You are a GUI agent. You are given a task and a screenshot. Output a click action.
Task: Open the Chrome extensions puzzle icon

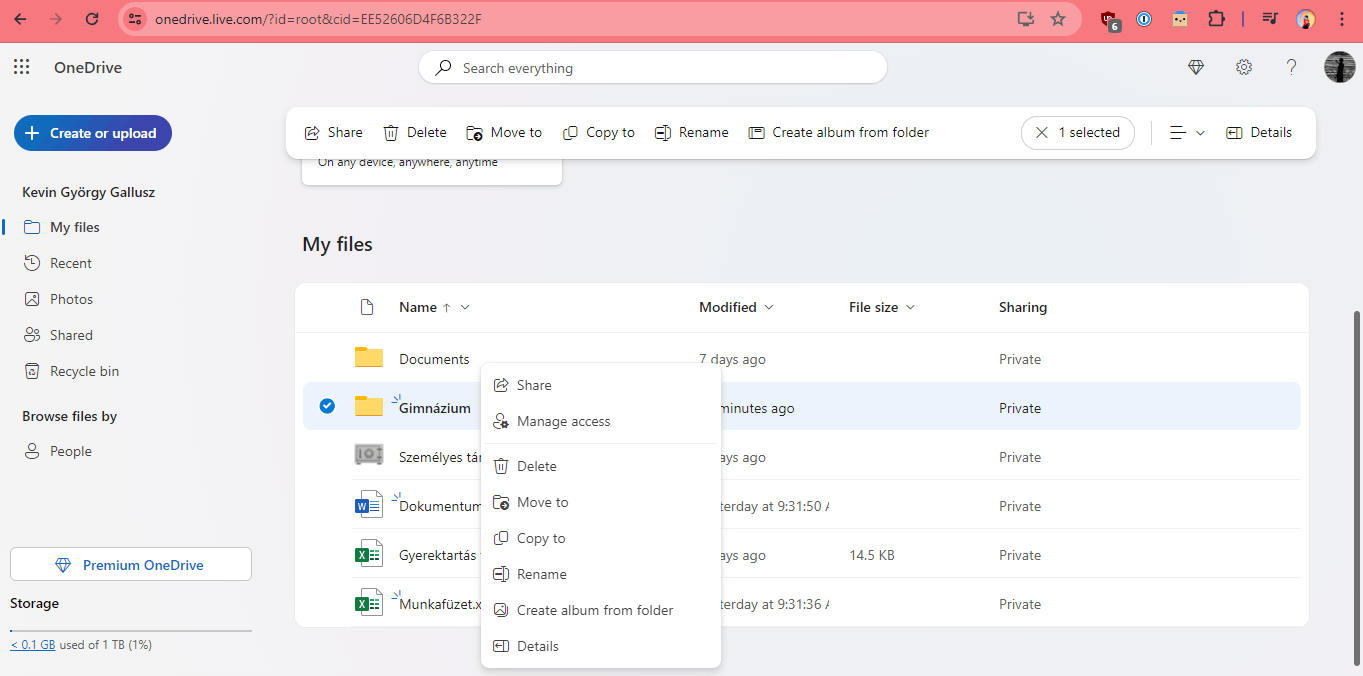(1216, 19)
